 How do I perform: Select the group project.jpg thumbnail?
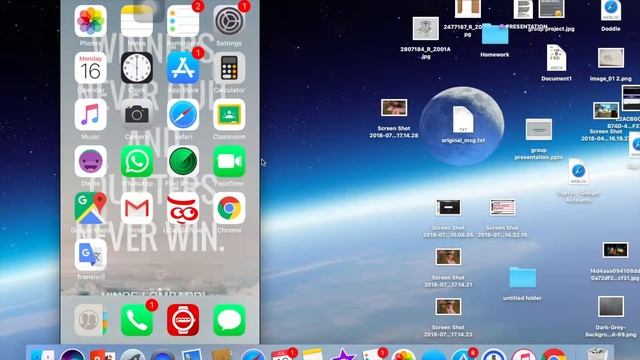[x=551, y=9]
